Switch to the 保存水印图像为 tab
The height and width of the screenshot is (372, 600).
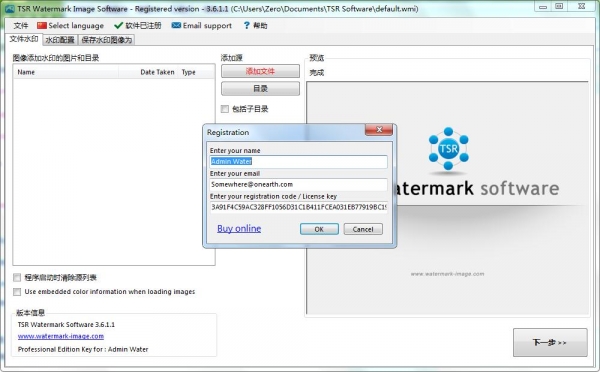pos(106,40)
